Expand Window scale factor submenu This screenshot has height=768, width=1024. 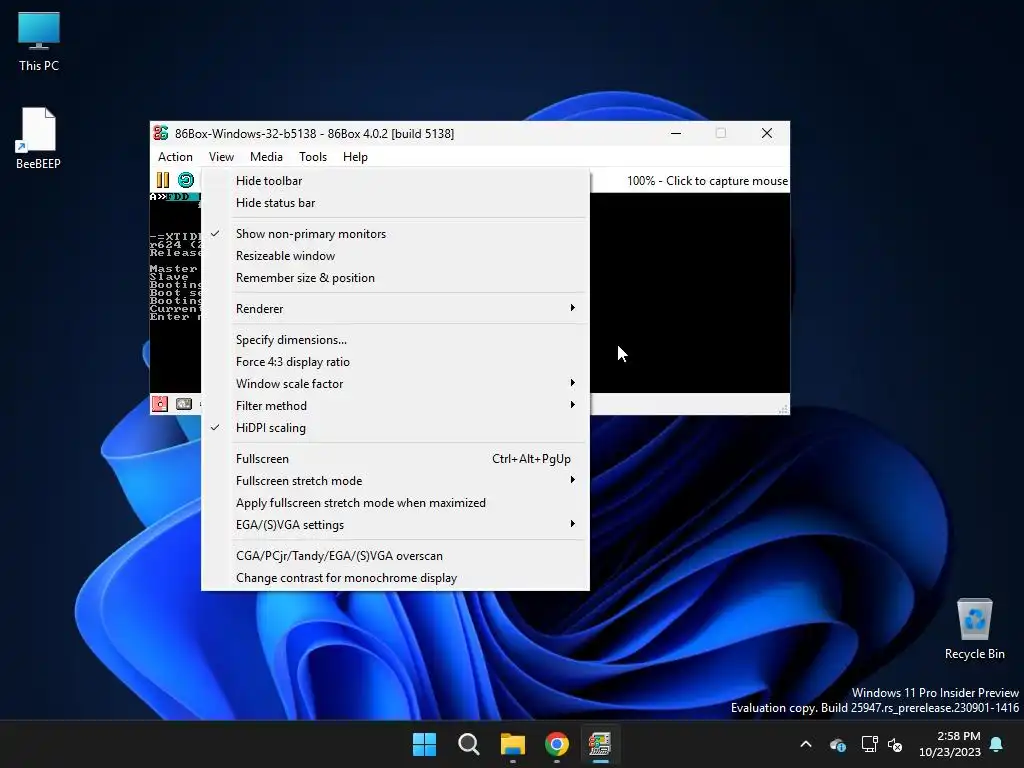tap(395, 384)
